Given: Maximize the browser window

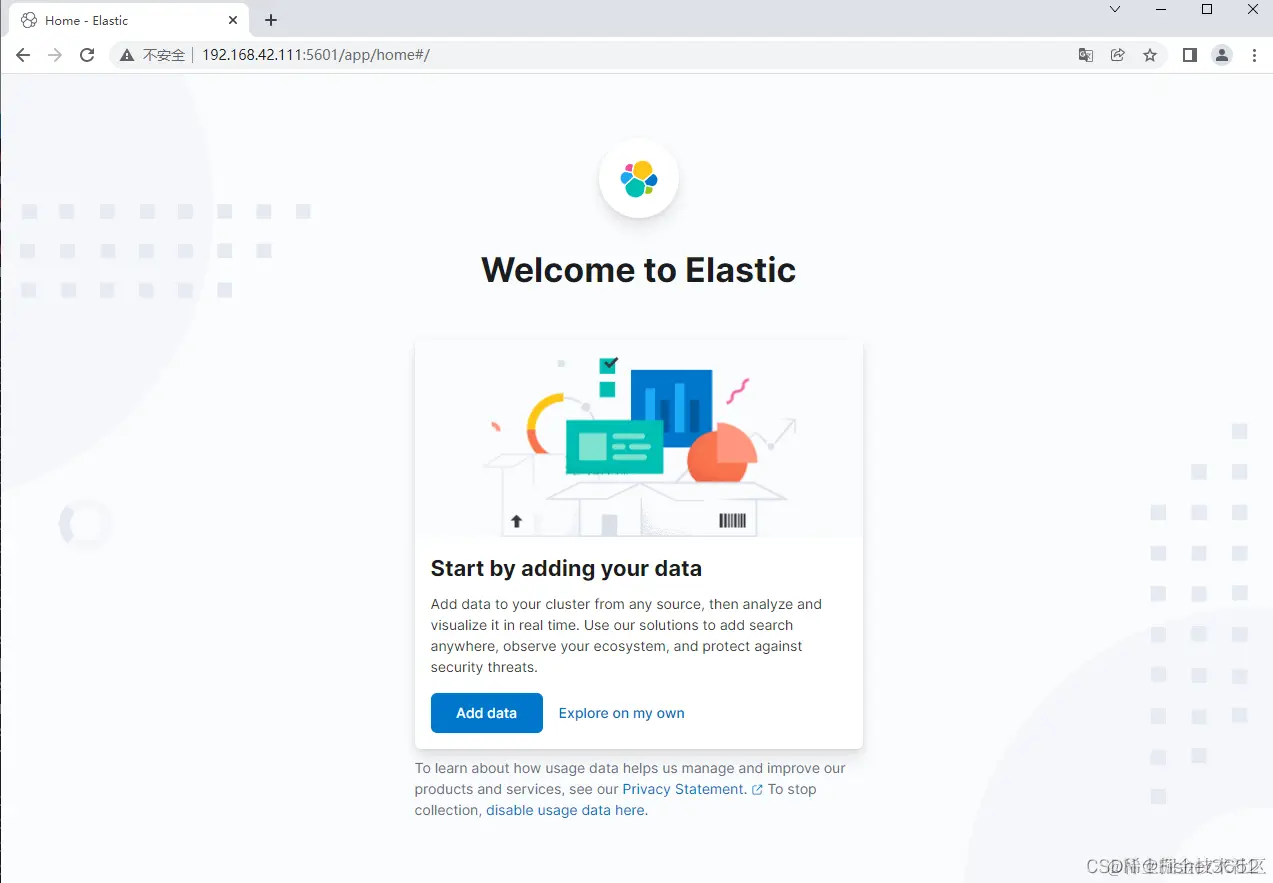Looking at the screenshot, I should pyautogui.click(x=1207, y=9).
